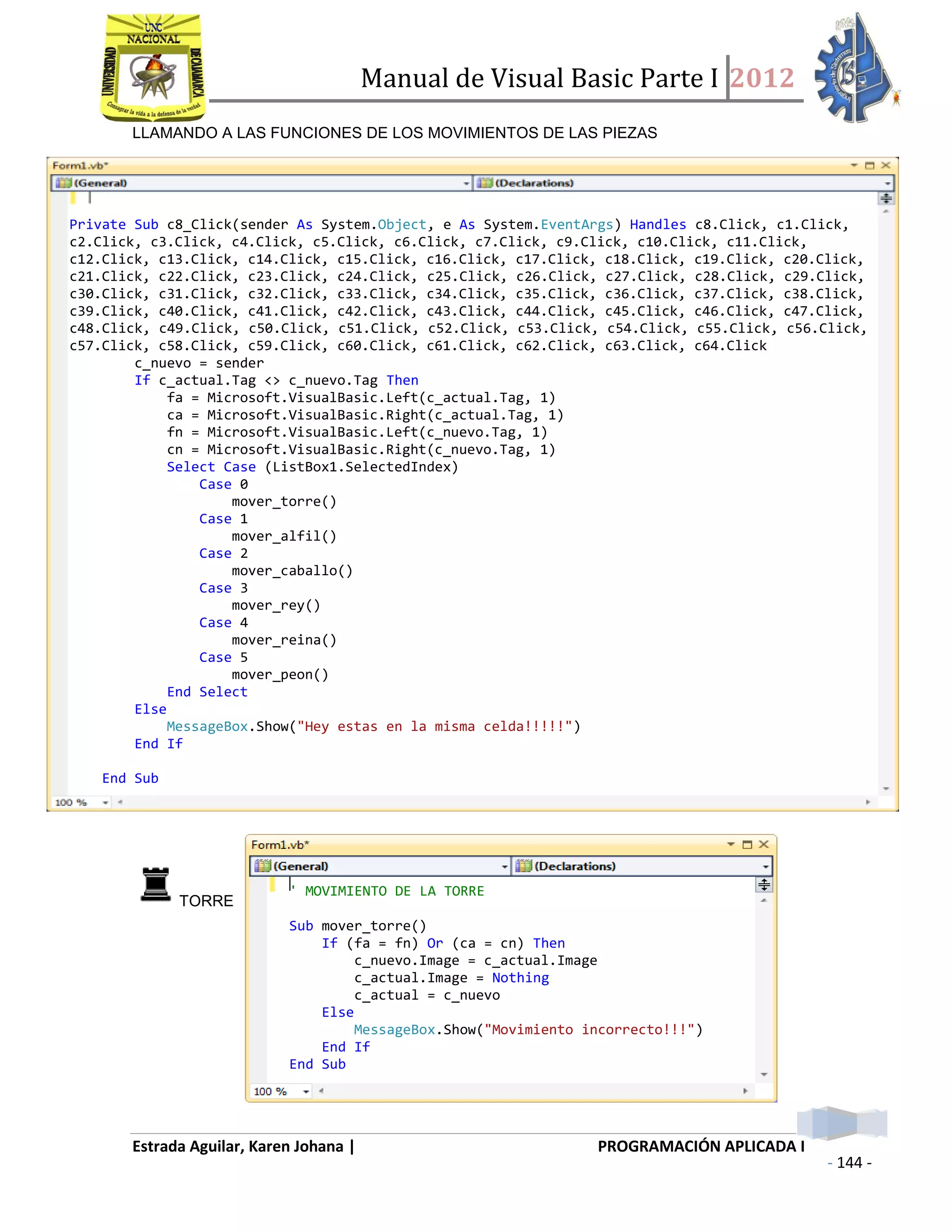Click the 'Manual de Visual Basic Parte I' page title
The width and height of the screenshot is (952, 1232).
pyautogui.click(x=540, y=78)
